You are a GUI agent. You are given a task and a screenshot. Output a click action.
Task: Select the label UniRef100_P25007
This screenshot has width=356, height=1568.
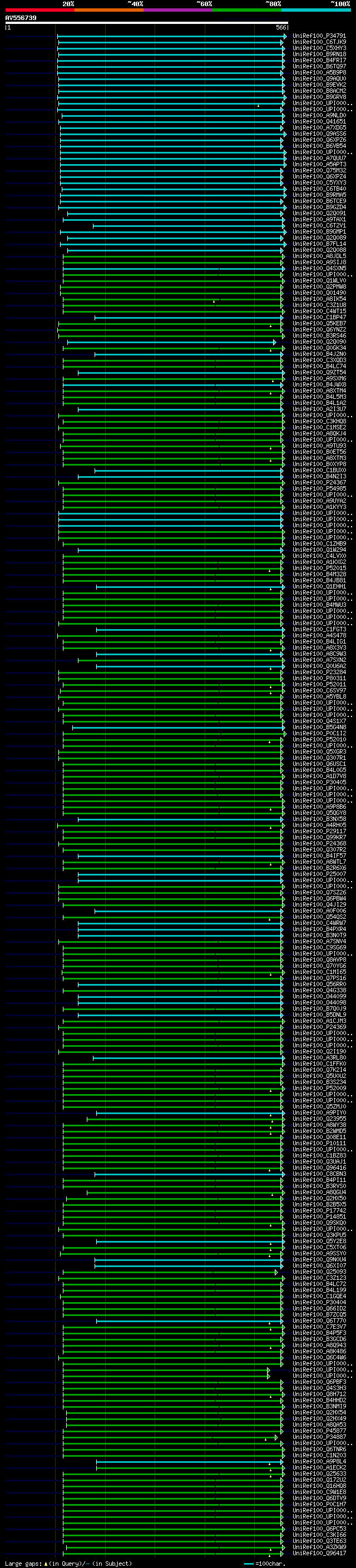[x=319, y=874]
